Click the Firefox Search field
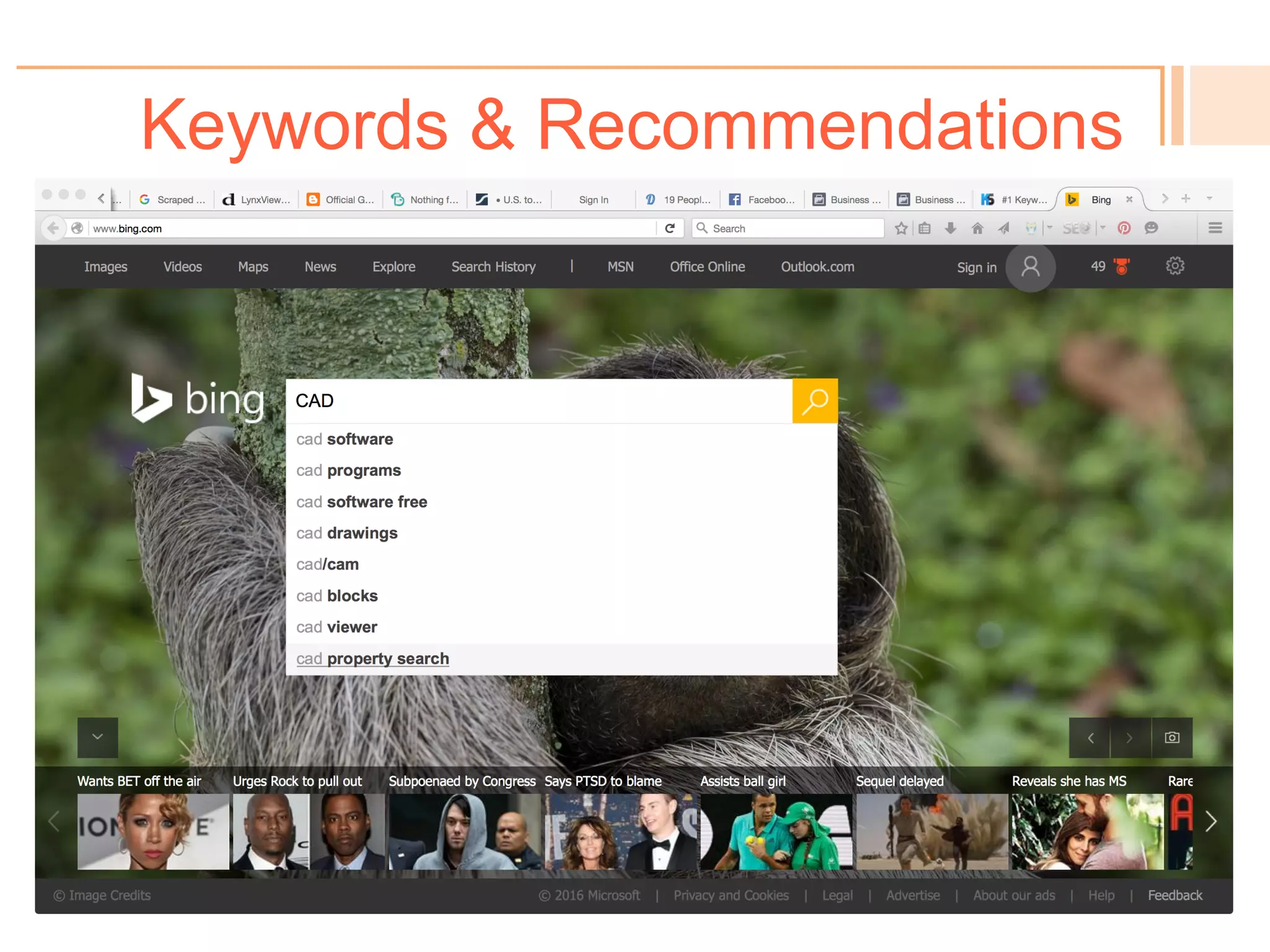Viewport: 1270px width, 952px height. [788, 228]
